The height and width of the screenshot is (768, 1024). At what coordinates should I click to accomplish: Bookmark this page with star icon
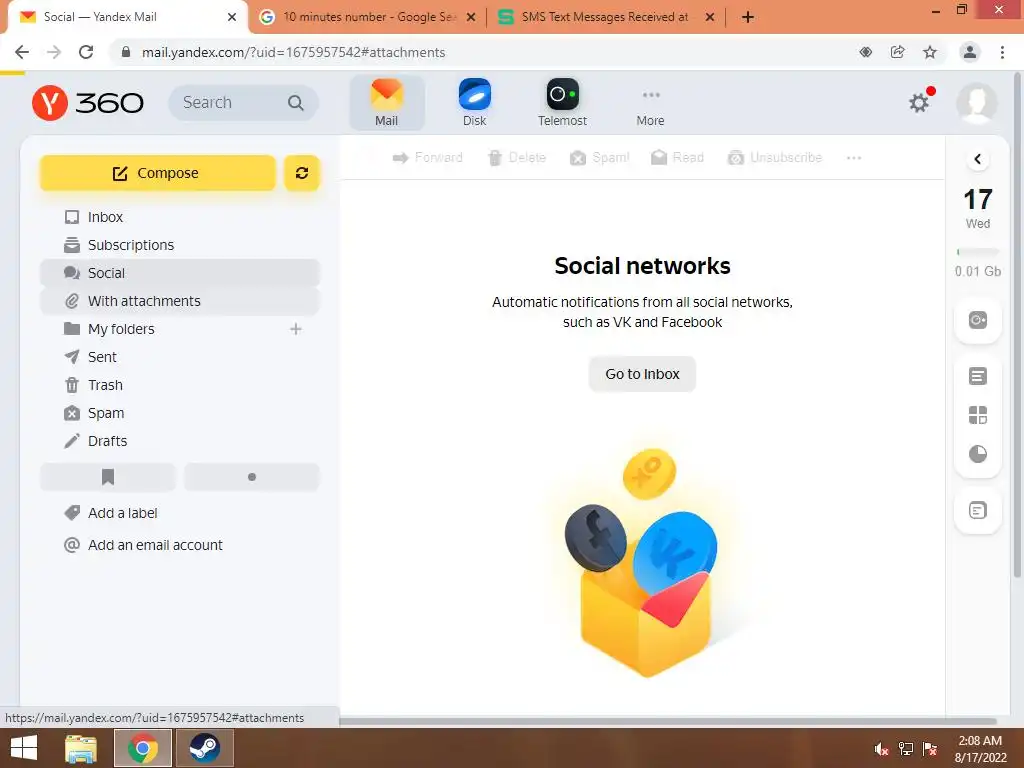pos(930,52)
